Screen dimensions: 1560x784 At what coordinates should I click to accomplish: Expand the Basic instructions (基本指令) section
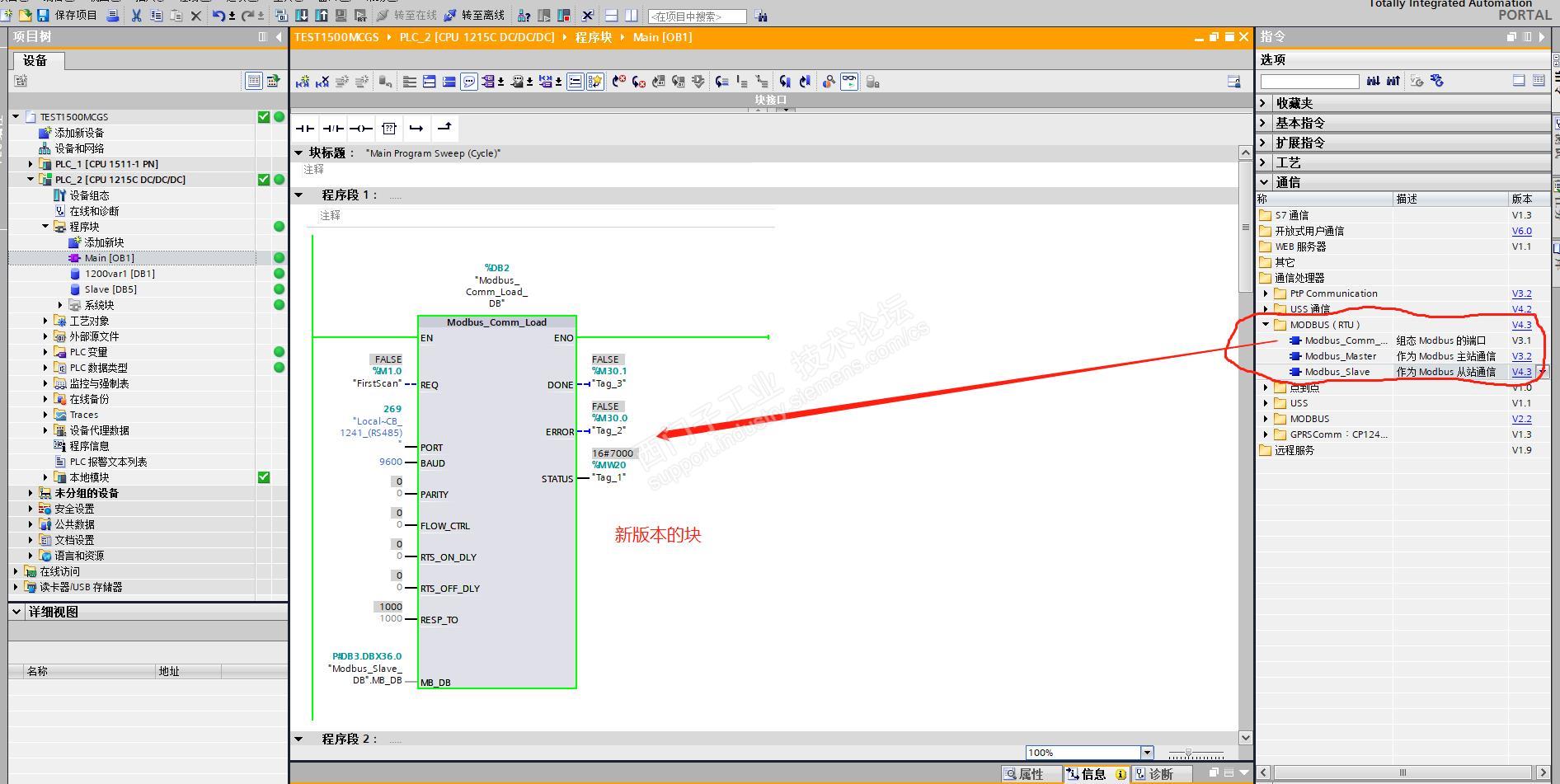point(1264,123)
